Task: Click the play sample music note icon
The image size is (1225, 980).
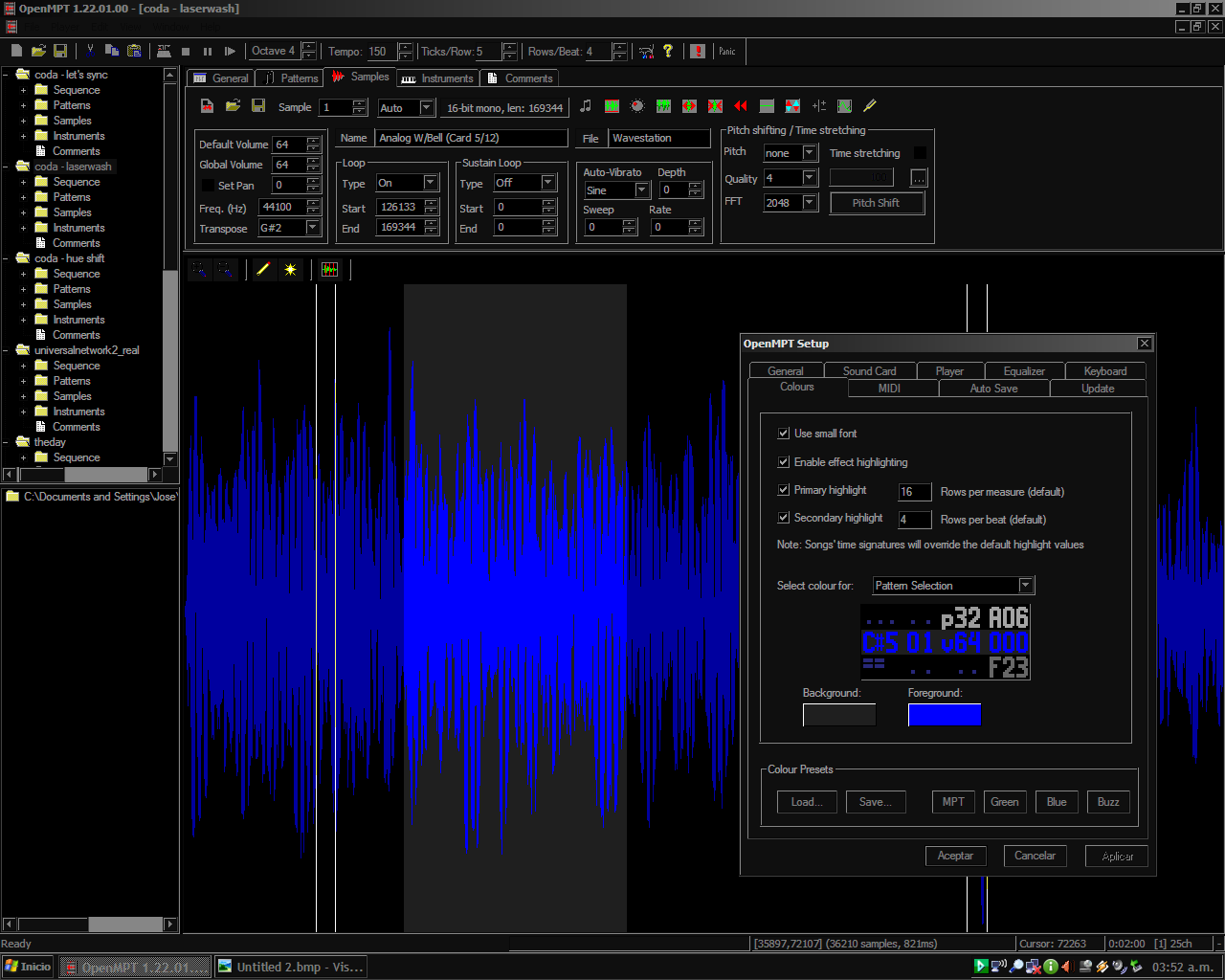Action: click(586, 106)
